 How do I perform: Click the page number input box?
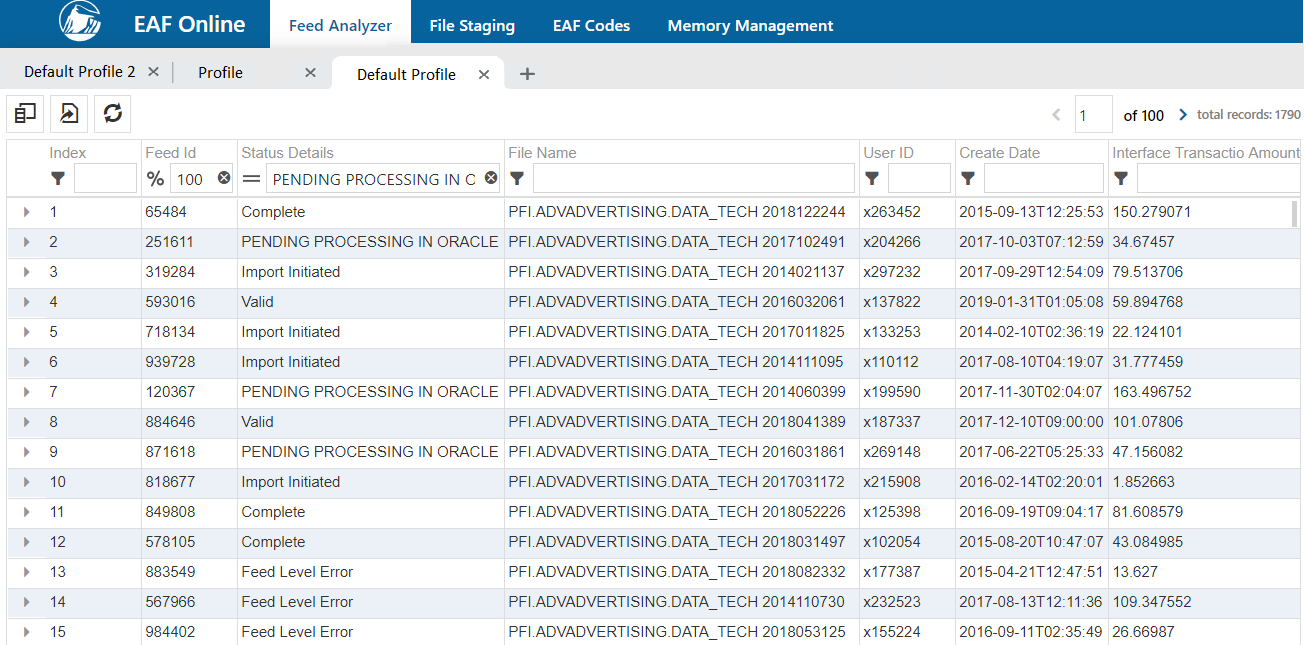point(1093,115)
